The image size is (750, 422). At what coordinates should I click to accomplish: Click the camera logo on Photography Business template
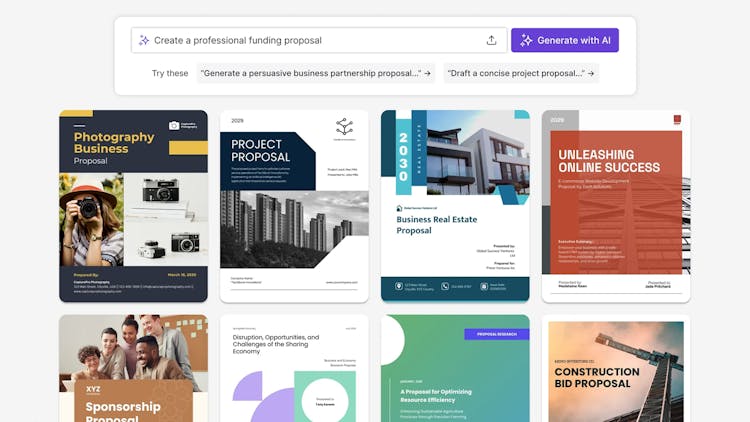175,125
